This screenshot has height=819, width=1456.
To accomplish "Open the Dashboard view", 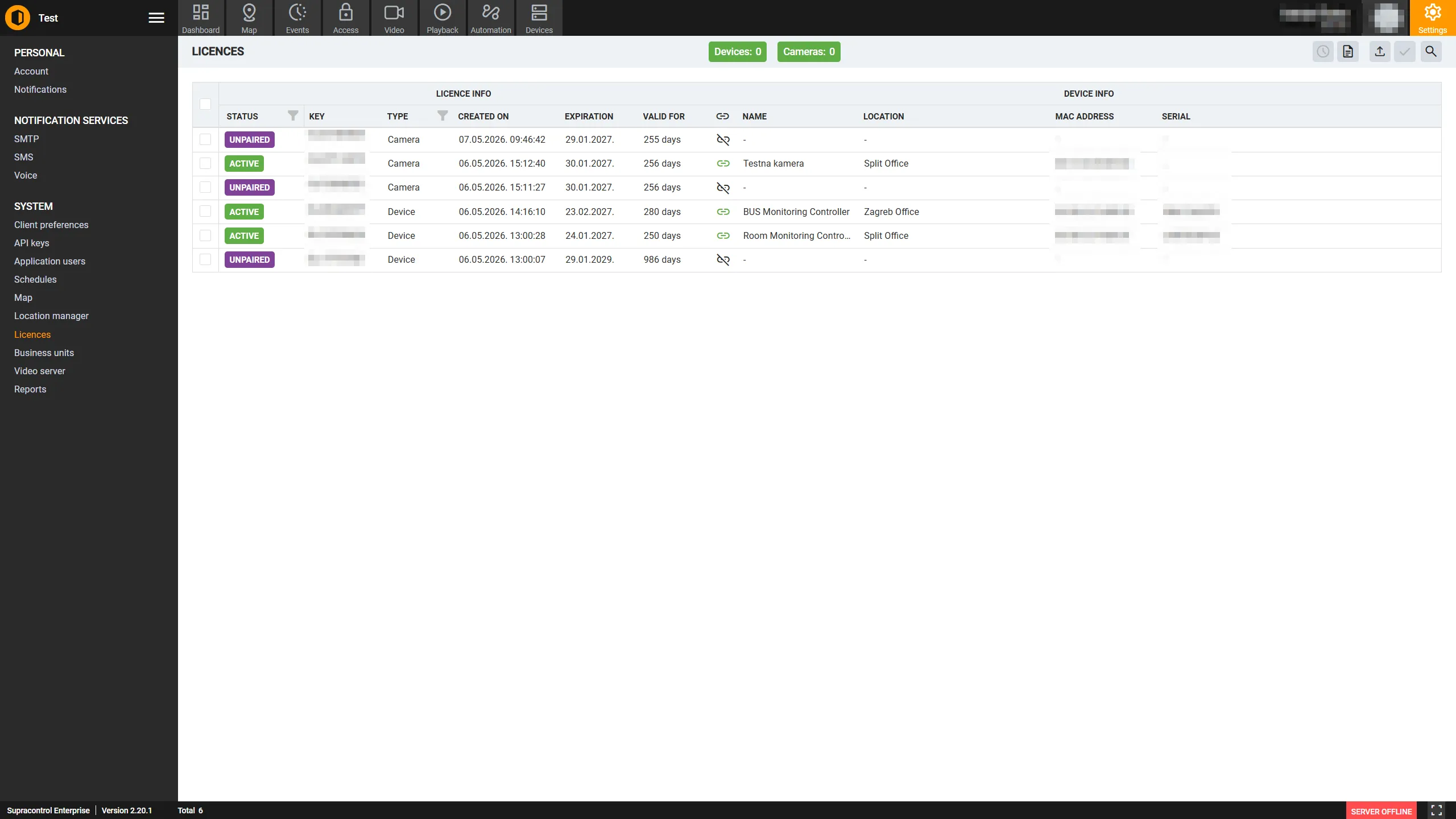I will coord(201,18).
